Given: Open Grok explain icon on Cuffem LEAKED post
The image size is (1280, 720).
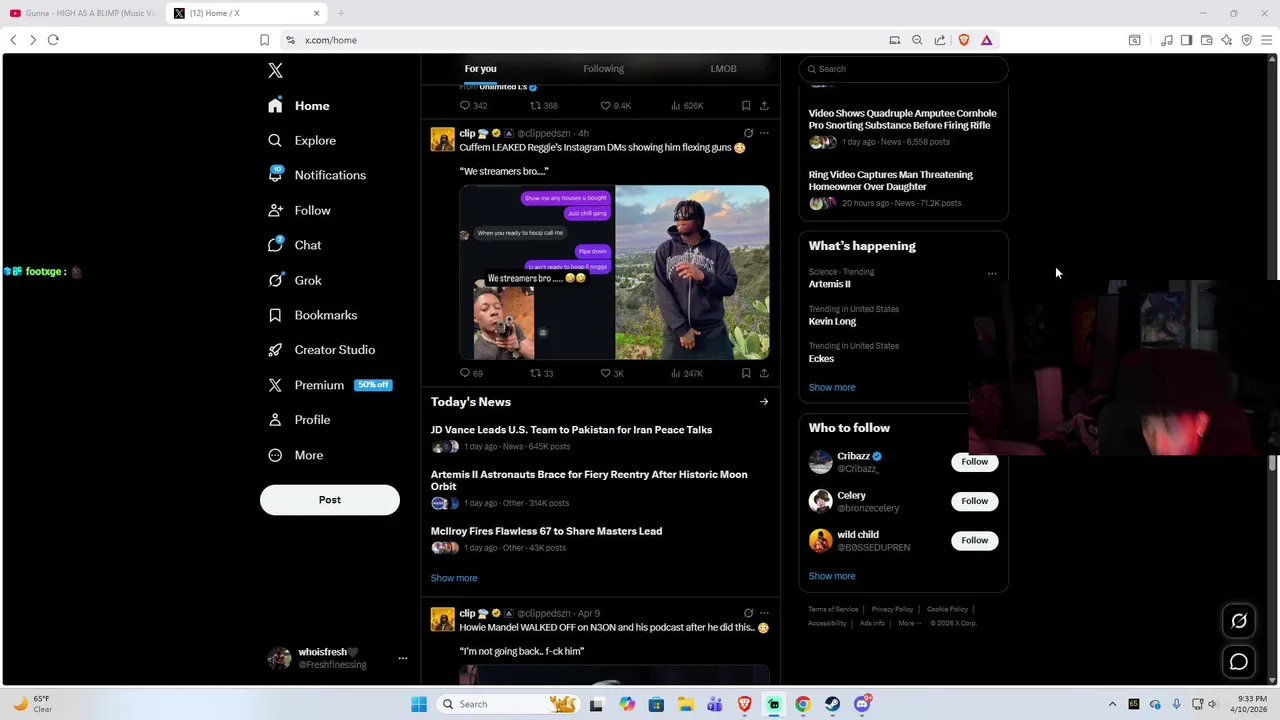Looking at the screenshot, I should pos(748,133).
